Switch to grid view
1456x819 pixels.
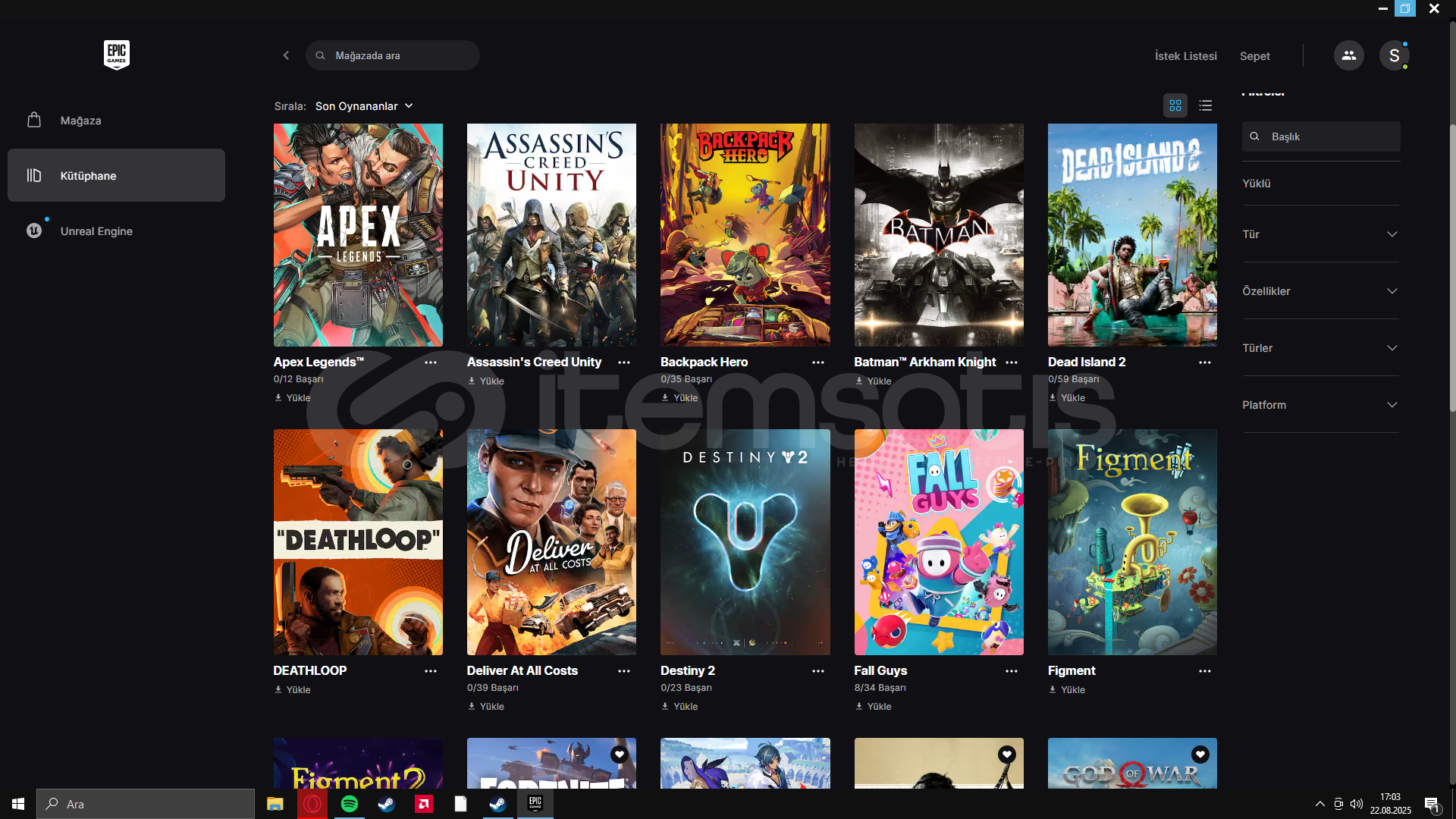pos(1175,105)
